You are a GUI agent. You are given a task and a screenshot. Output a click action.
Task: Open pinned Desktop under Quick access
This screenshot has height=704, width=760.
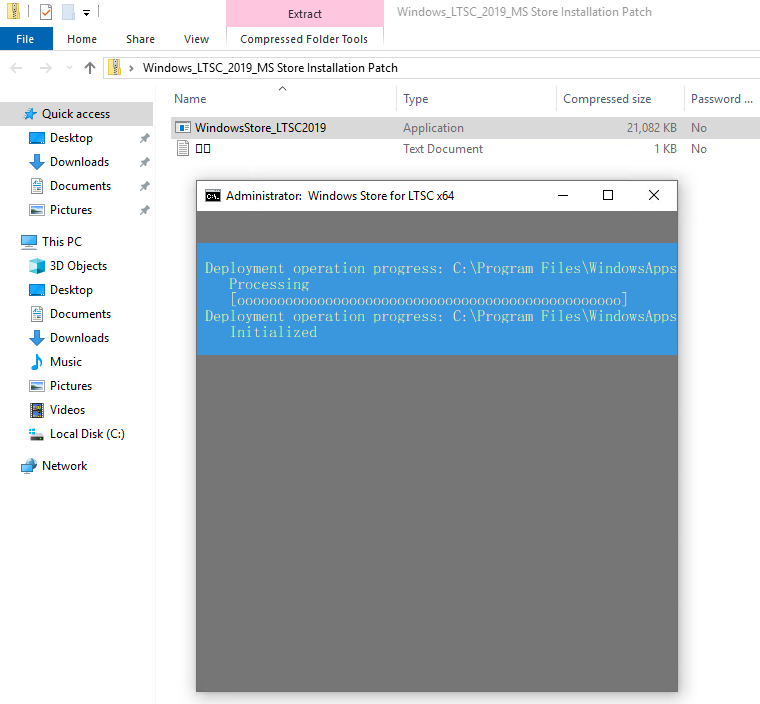click(71, 138)
